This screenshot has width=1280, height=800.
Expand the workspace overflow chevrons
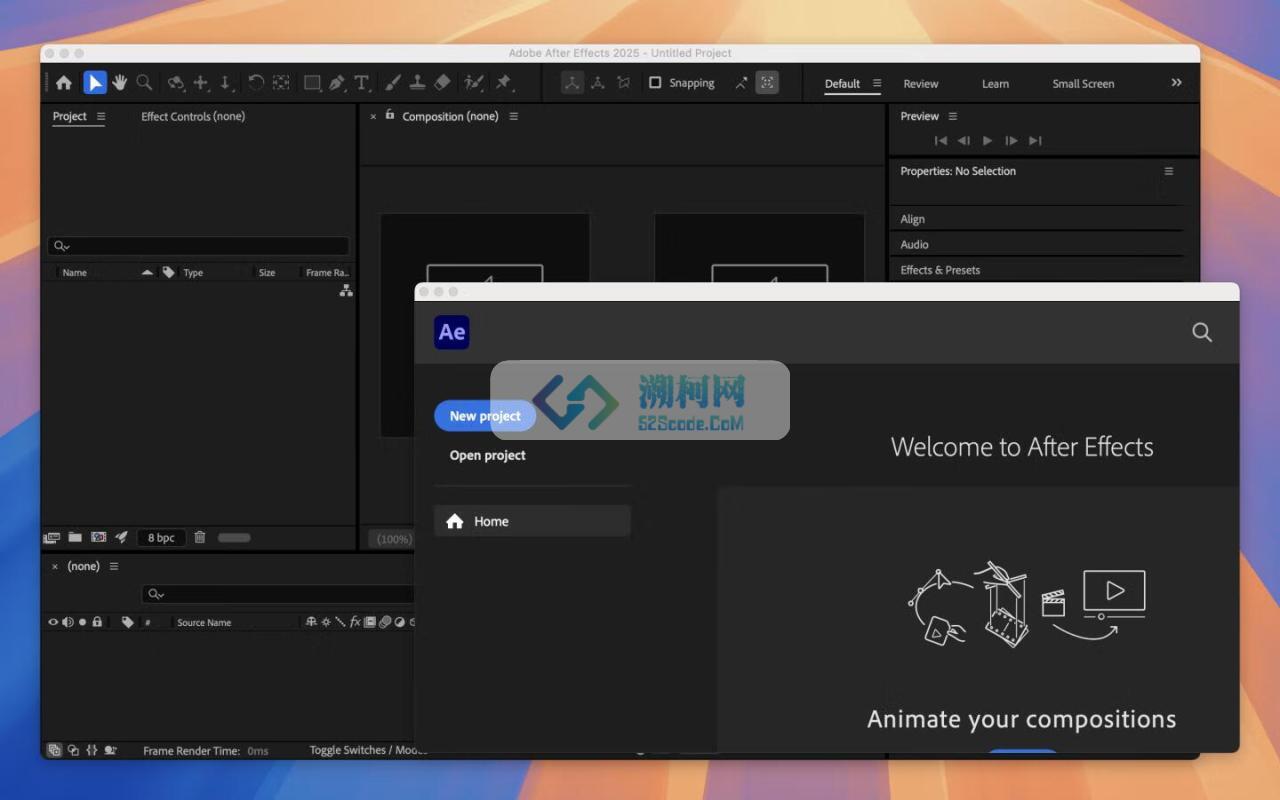click(1177, 83)
